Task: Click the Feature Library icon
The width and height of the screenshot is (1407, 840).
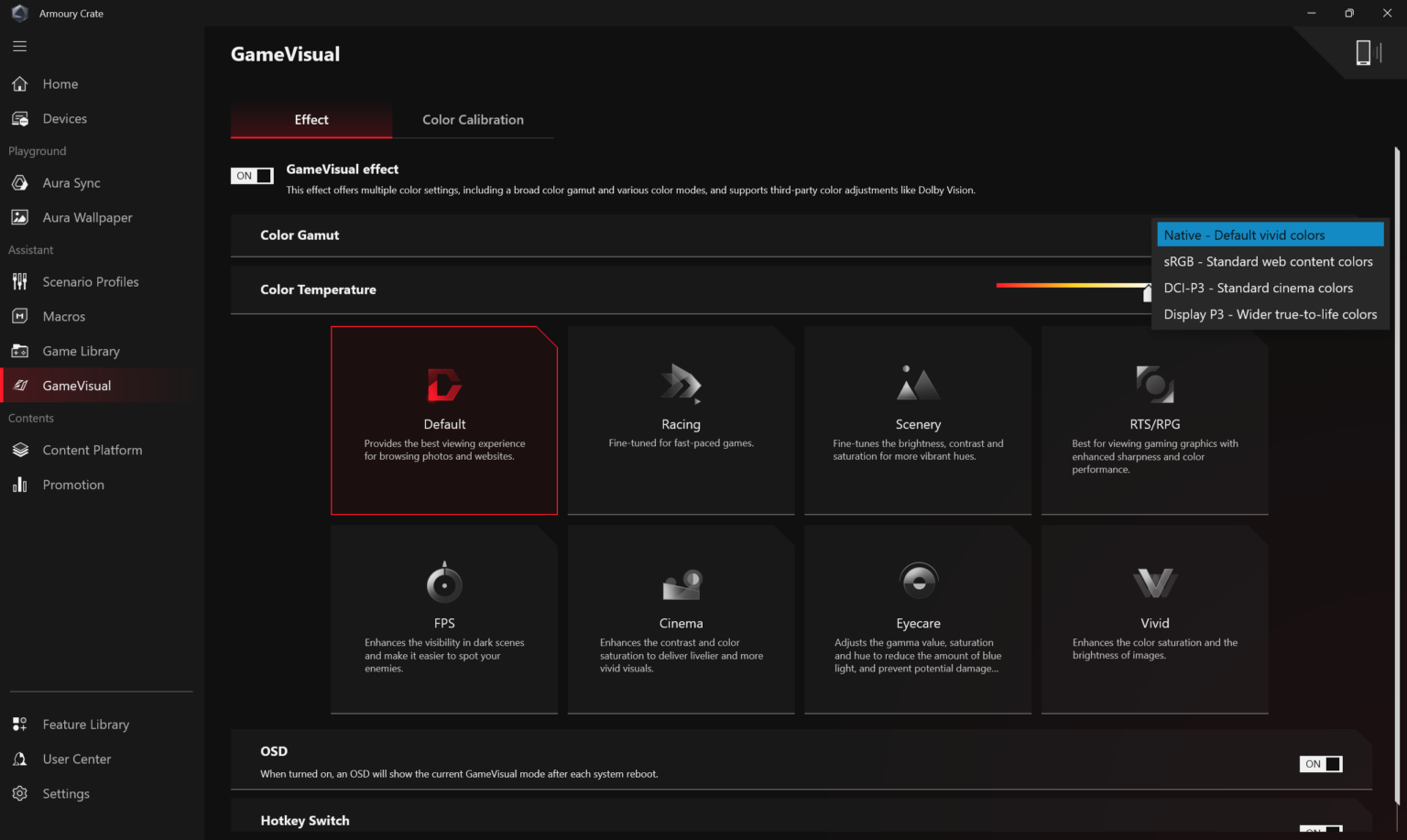Action: (19, 724)
